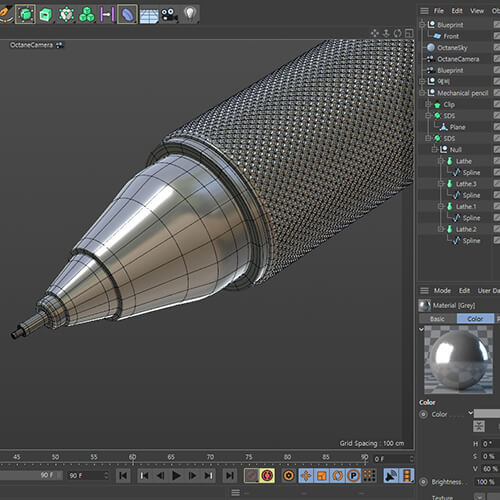500x500 pixels.
Task: Toggle parameter keyframe recording P button
Action: (354, 476)
